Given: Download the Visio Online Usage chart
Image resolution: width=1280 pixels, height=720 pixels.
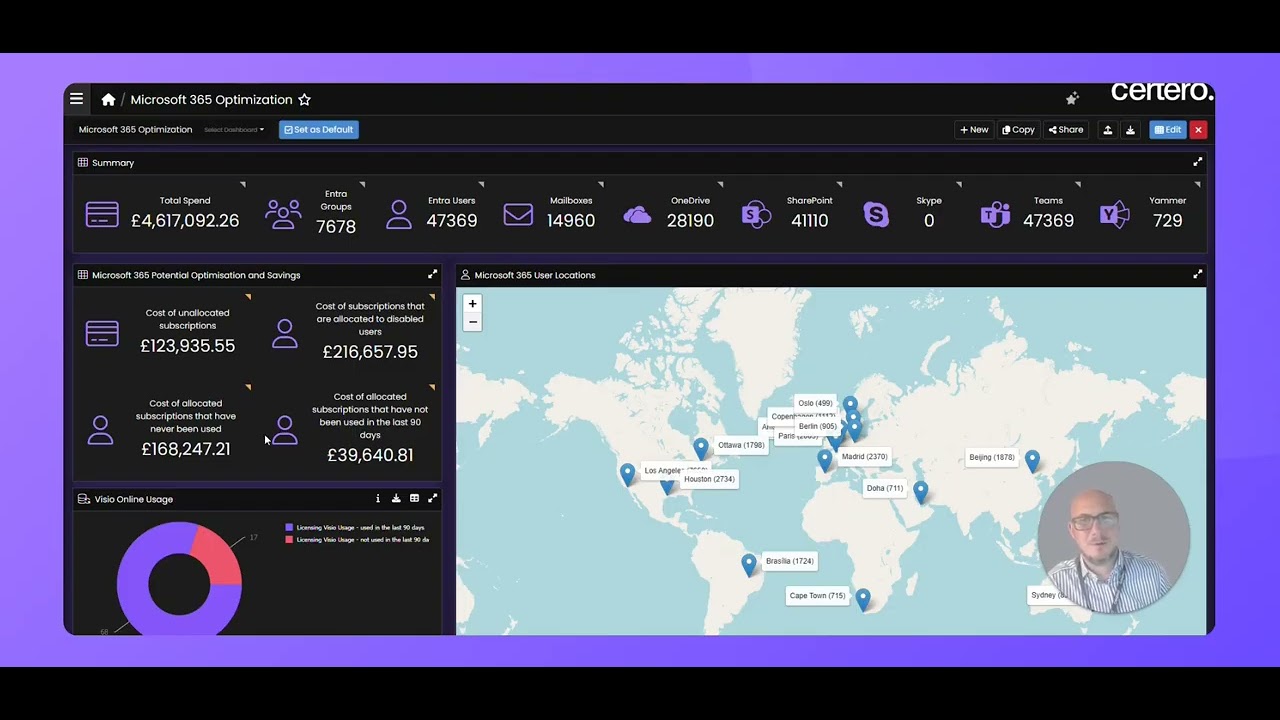Looking at the screenshot, I should [x=395, y=498].
